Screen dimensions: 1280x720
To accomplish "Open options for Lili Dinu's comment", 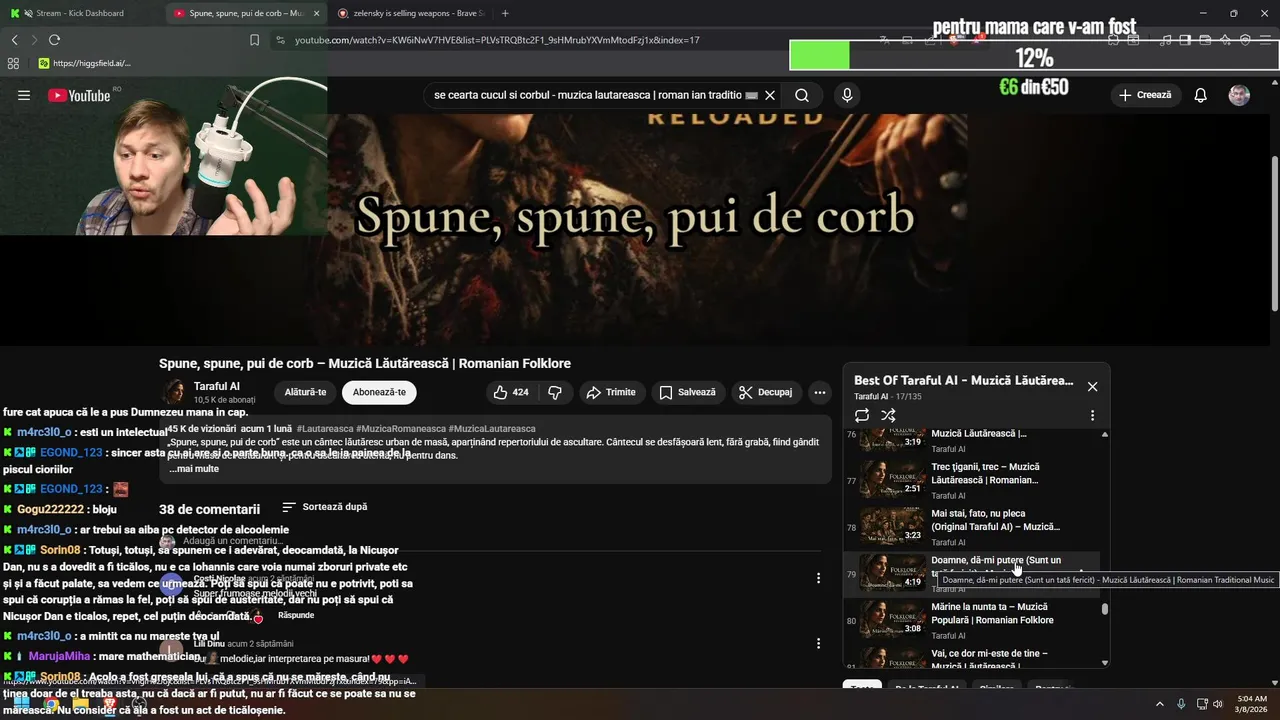I will (x=818, y=643).
